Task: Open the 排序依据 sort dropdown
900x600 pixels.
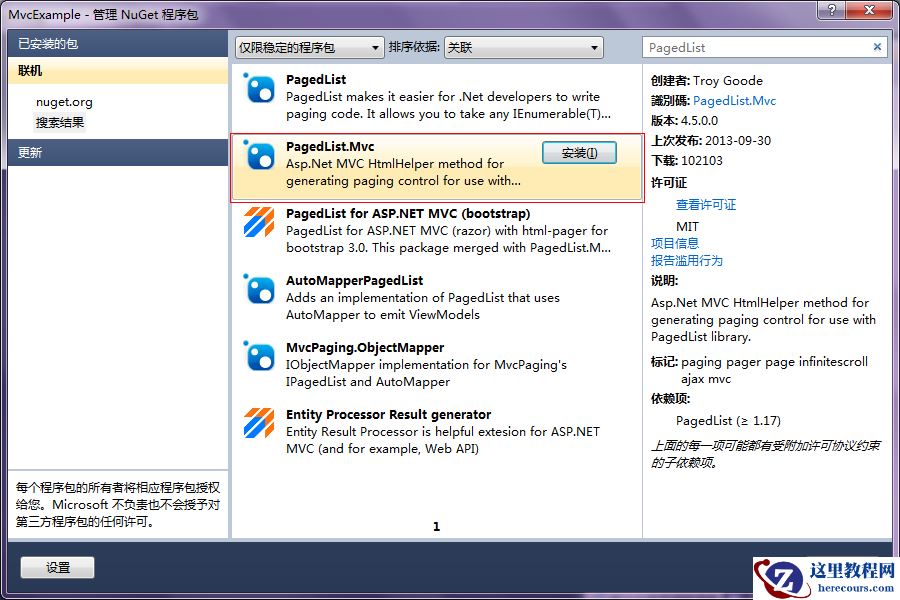Action: 523,47
